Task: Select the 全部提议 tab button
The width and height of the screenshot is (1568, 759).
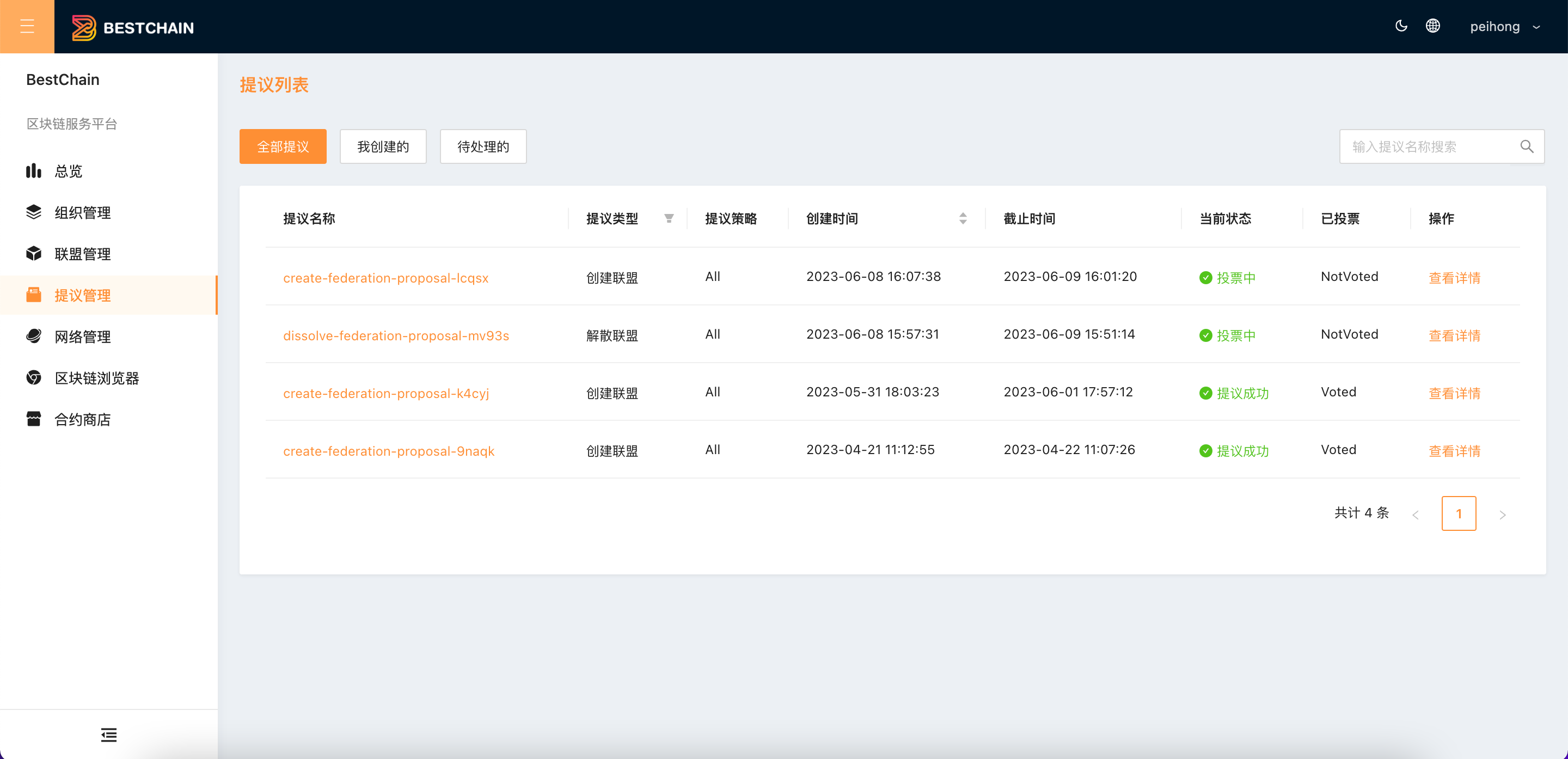Action: click(x=283, y=146)
